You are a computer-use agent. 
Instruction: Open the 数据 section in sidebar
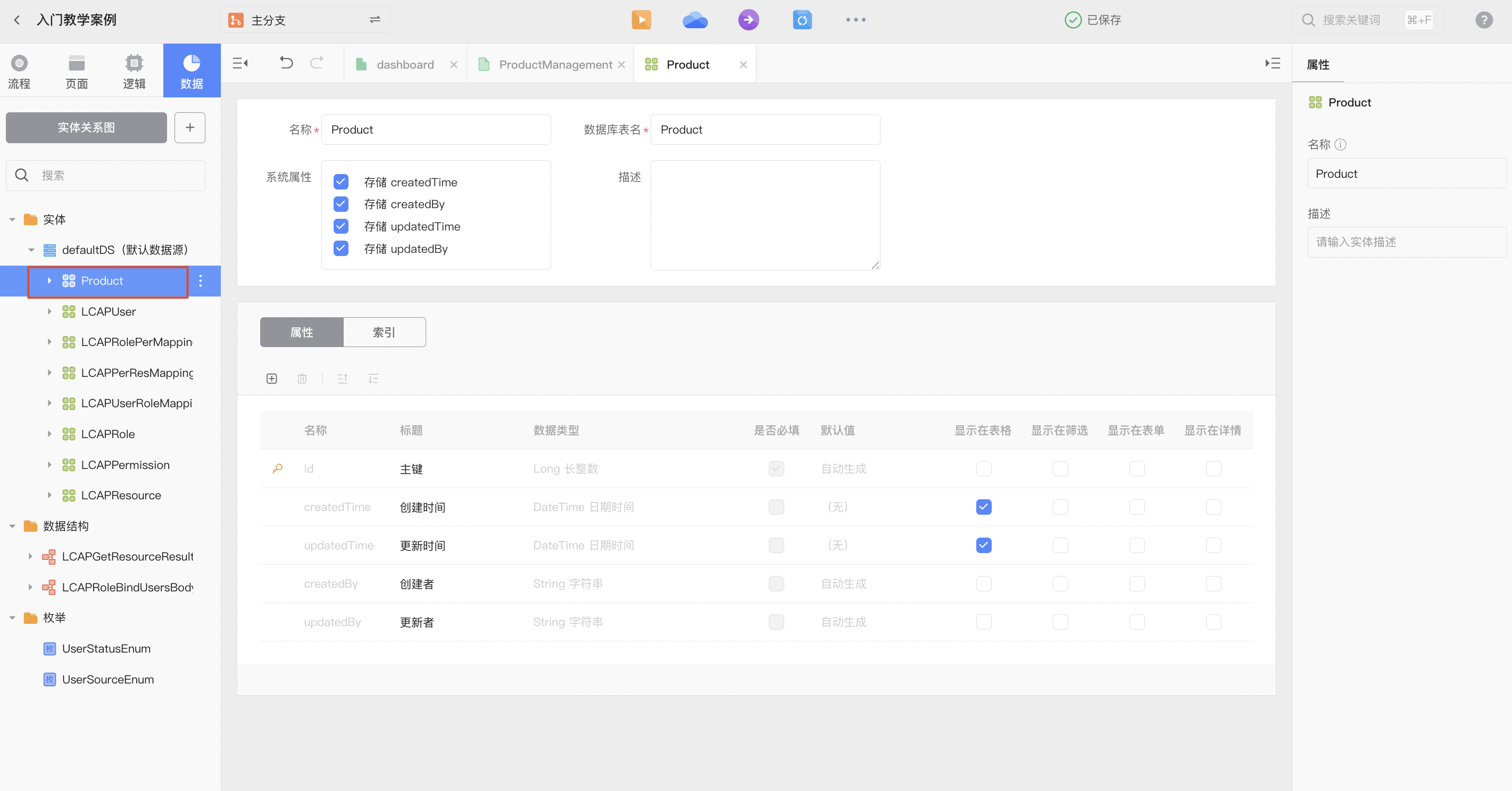[192, 70]
